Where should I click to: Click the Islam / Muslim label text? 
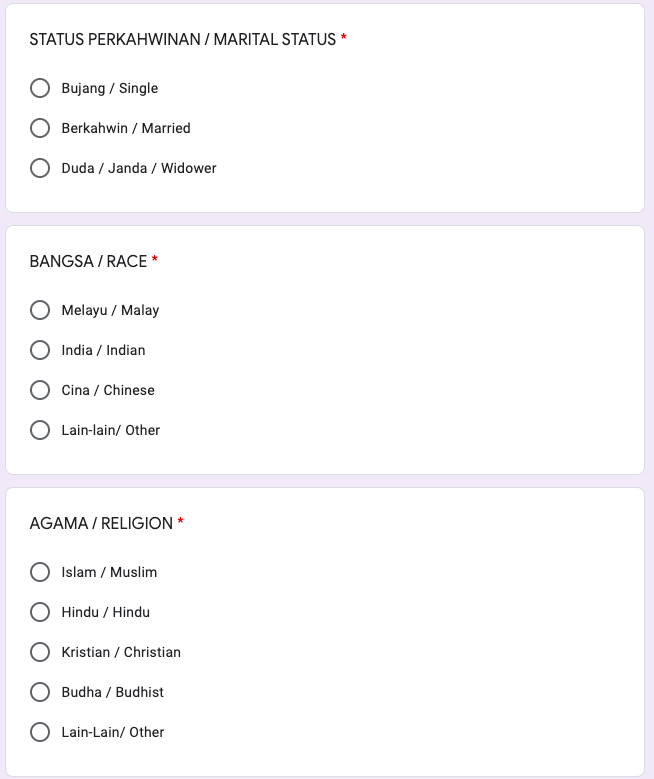coord(109,572)
